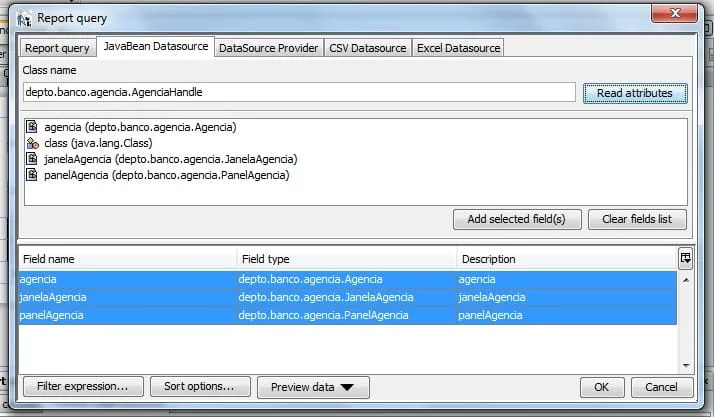This screenshot has width=714, height=417.
Task: Click Add selected field(s) button
Action: tap(517, 219)
